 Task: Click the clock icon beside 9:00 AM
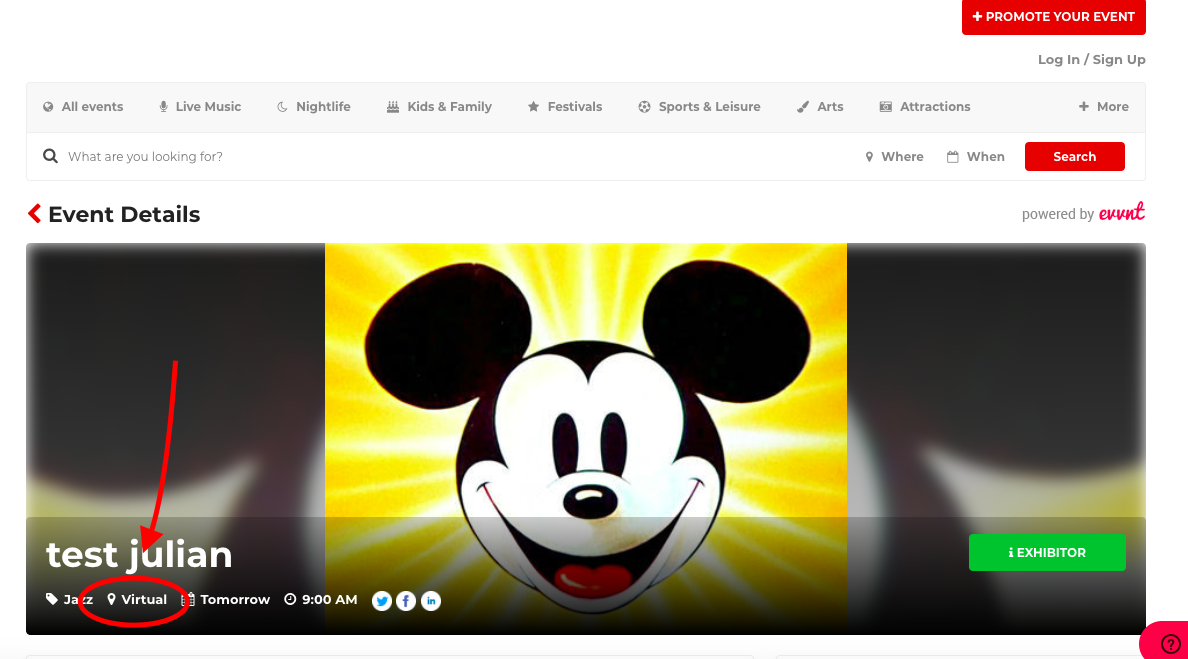[290, 599]
